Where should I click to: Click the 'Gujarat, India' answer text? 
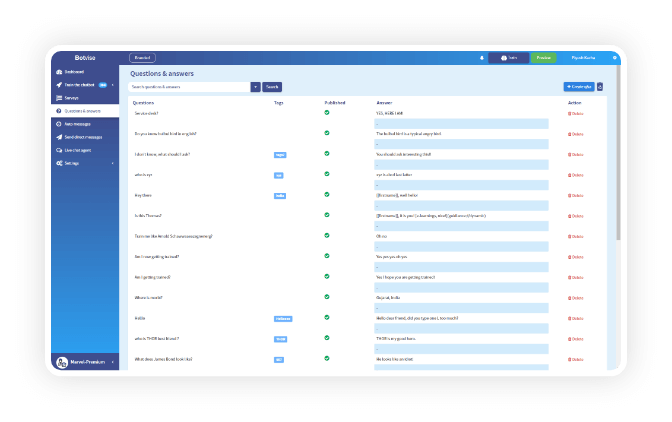point(388,298)
